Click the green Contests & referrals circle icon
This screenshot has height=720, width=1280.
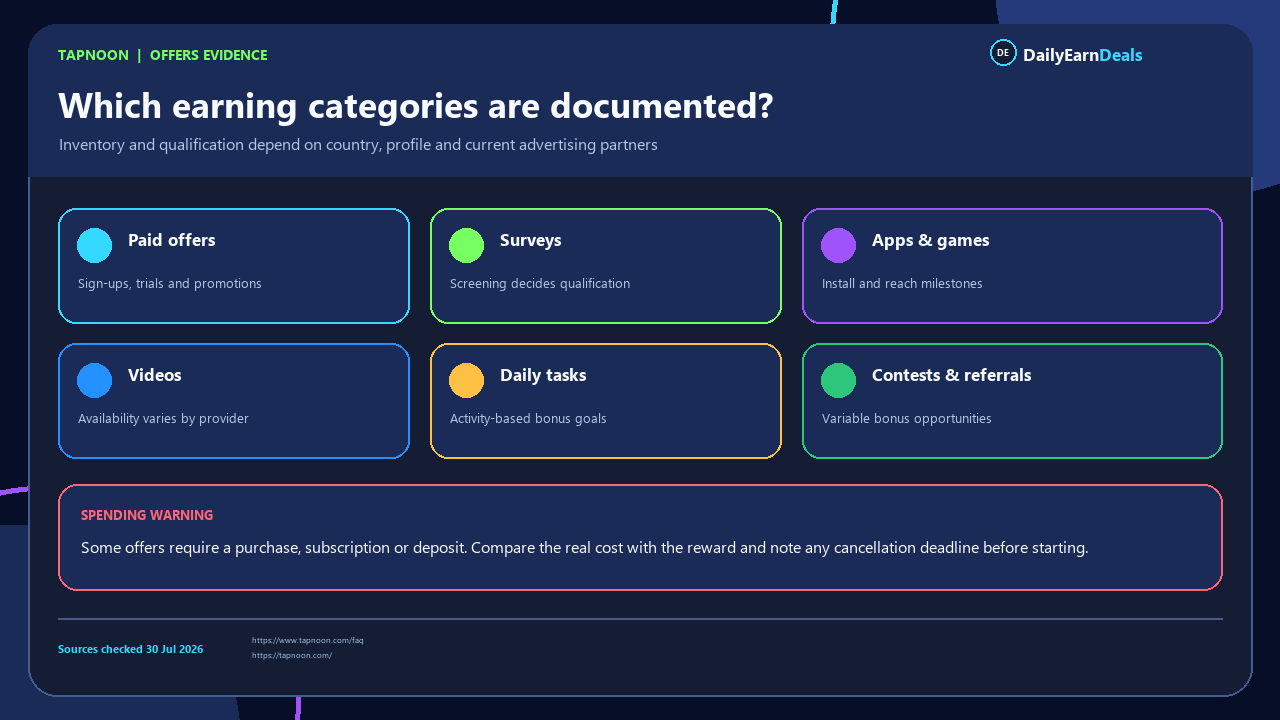coord(839,380)
